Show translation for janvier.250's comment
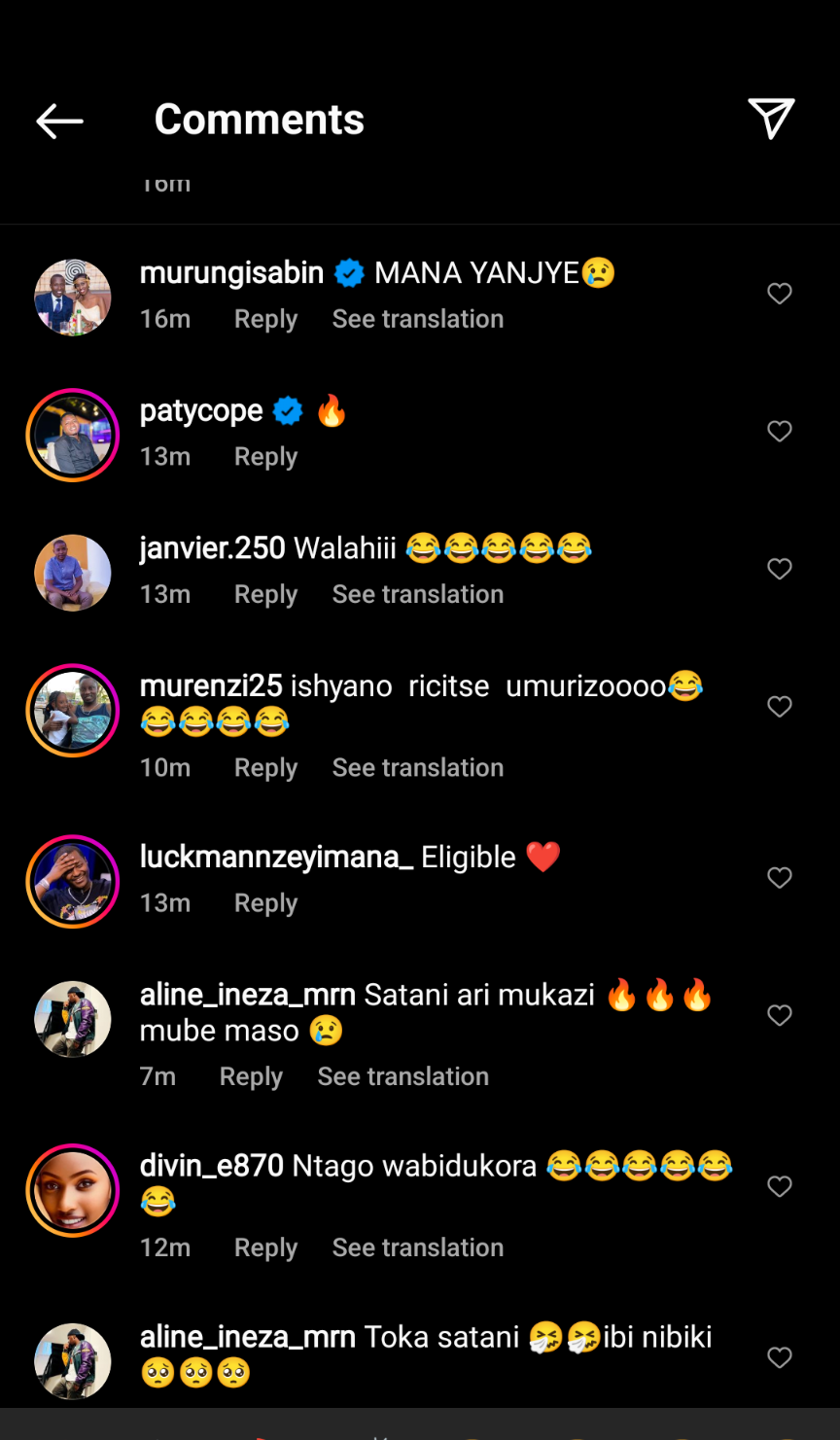840x1440 pixels. coord(418,594)
